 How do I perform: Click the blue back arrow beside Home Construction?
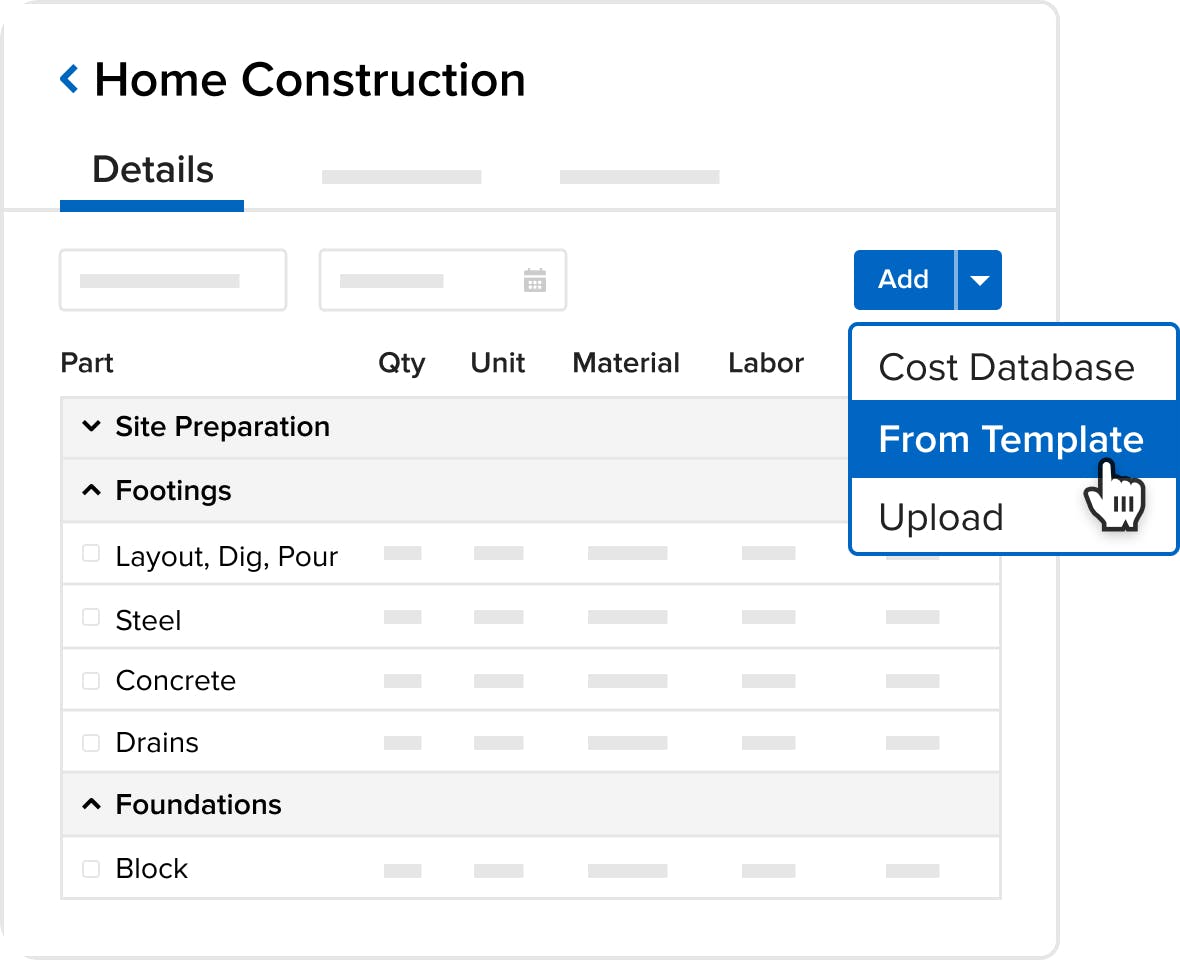[x=69, y=79]
